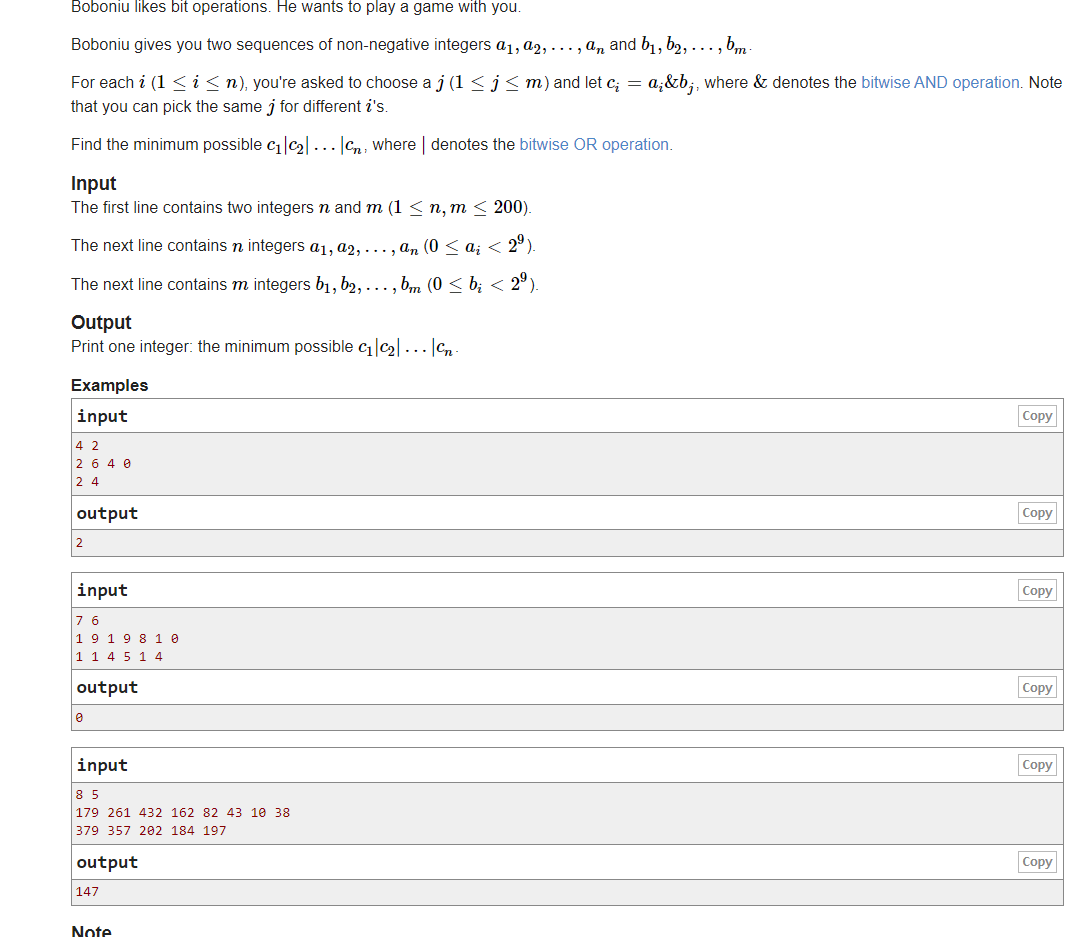This screenshot has width=1088, height=937.
Task: Click the input line '2 4'
Action: pos(87,482)
